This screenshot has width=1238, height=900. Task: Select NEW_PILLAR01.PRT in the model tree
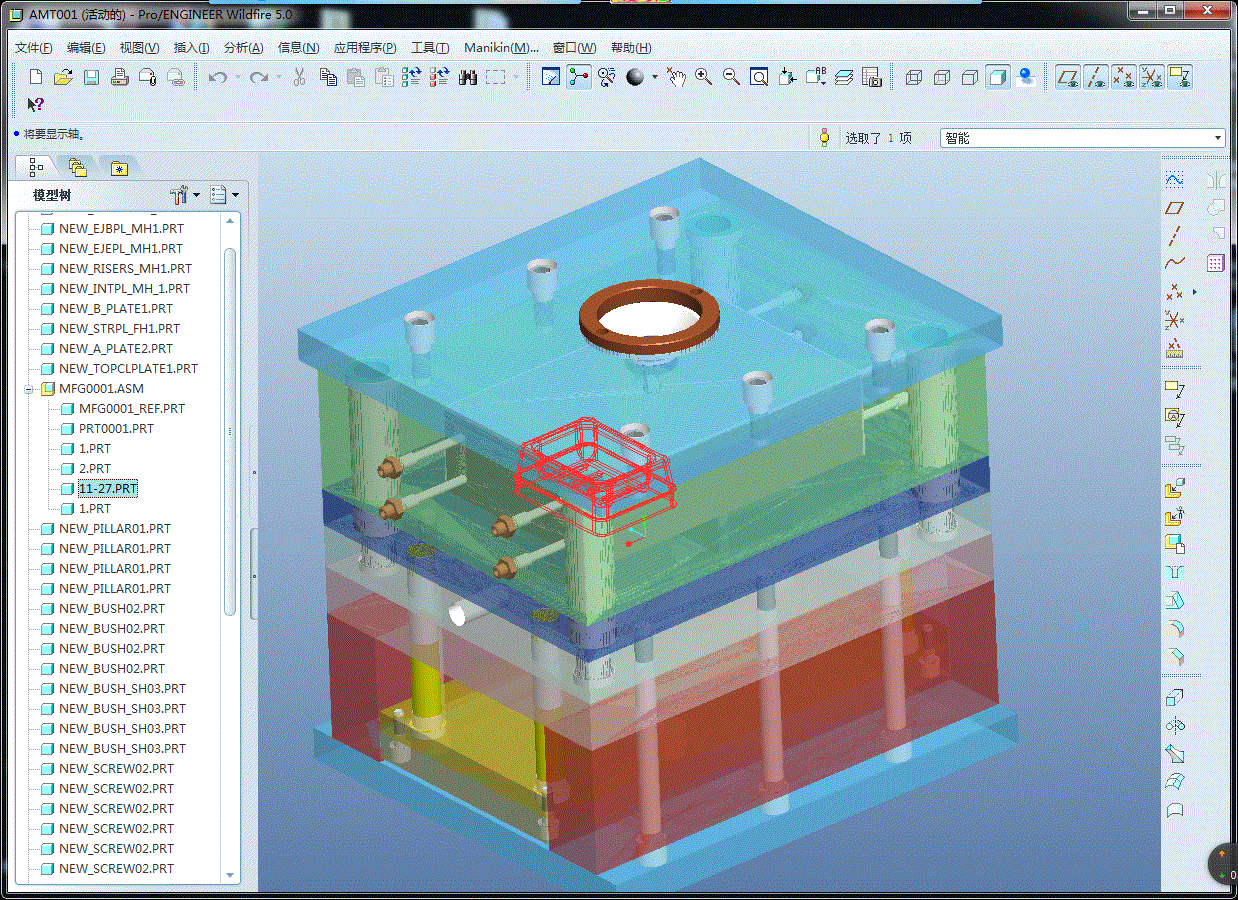[114, 528]
